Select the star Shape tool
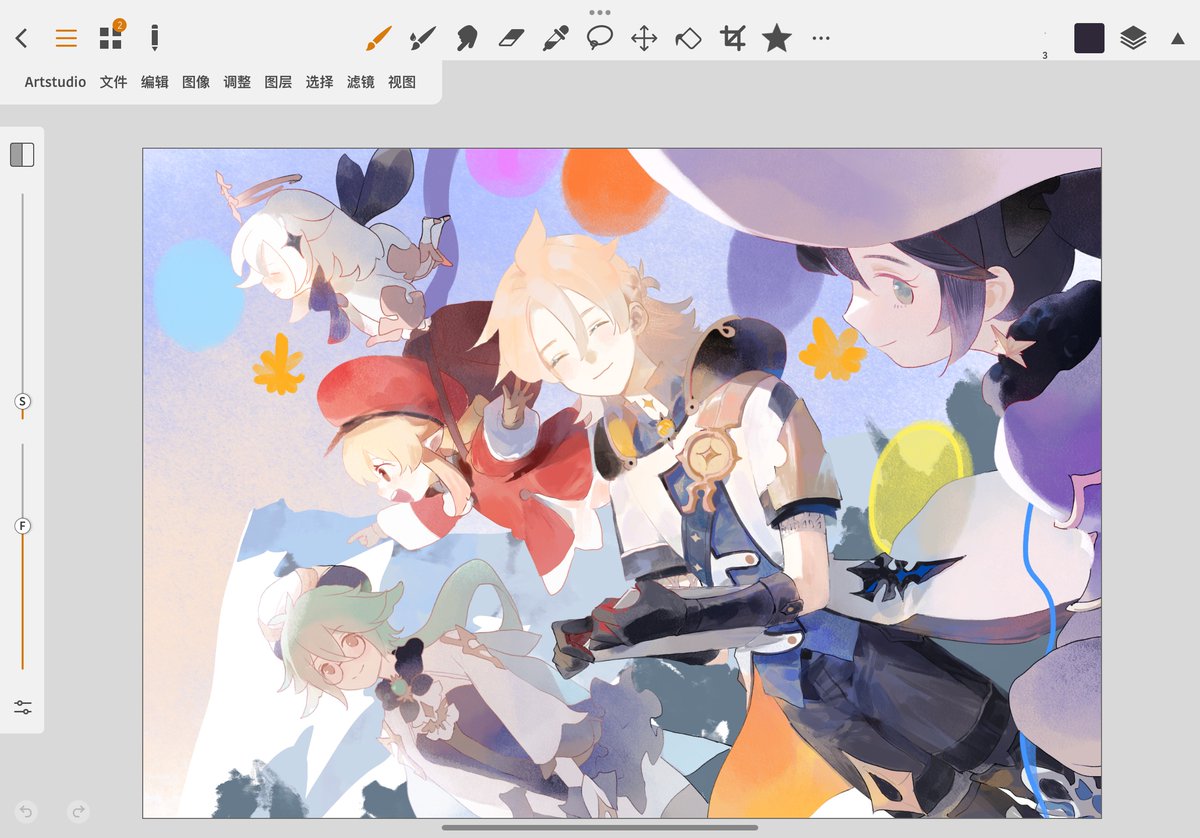Image resolution: width=1200 pixels, height=838 pixels. point(777,39)
